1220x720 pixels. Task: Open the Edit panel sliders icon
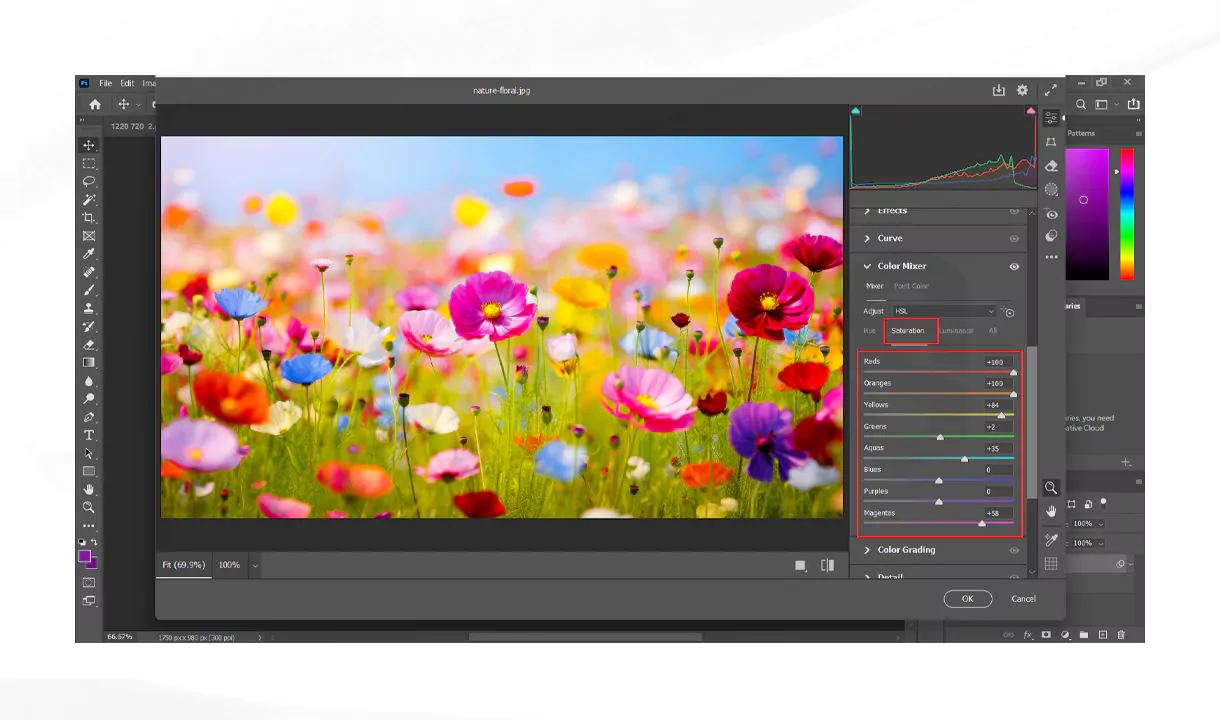(x=1051, y=118)
